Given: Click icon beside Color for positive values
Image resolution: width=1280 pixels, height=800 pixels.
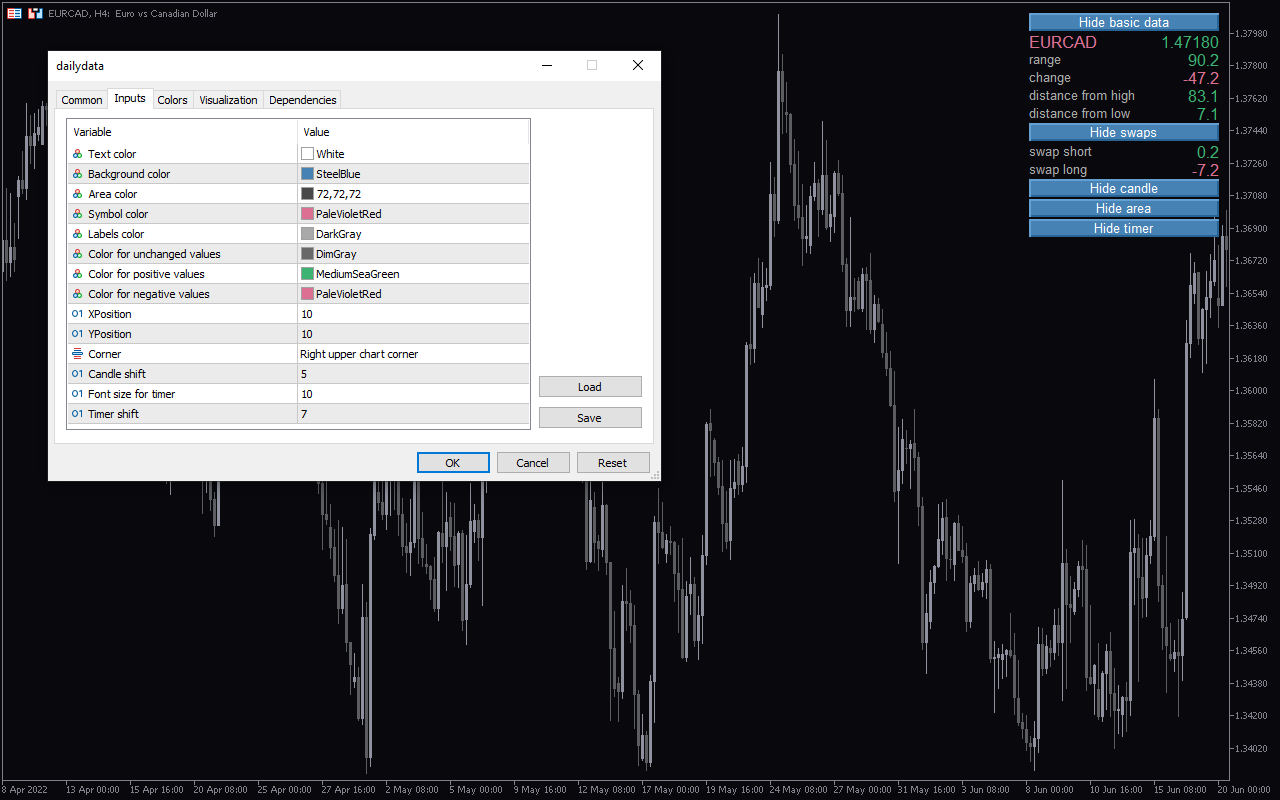Looking at the screenshot, I should point(78,274).
